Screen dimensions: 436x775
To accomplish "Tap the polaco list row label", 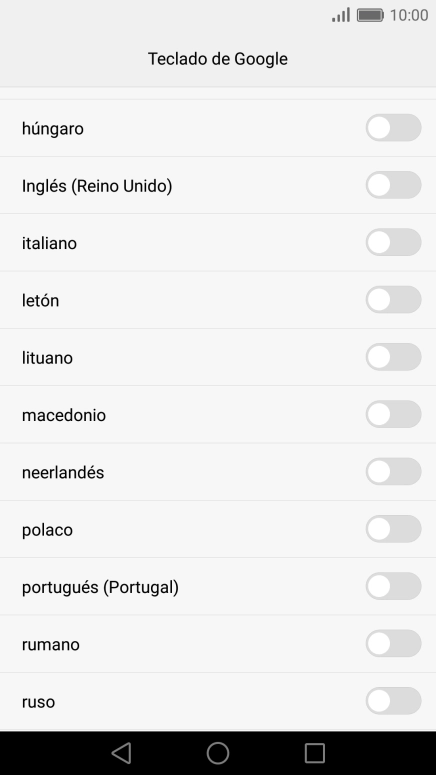I will click(x=47, y=530).
